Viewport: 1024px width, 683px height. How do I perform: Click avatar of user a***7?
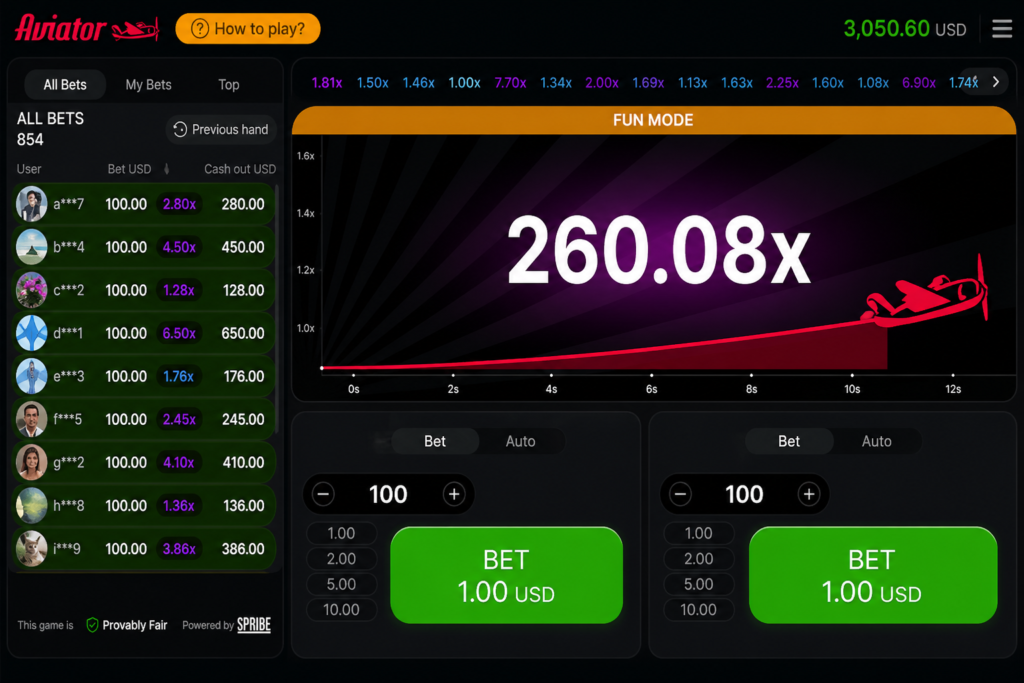click(x=31, y=204)
